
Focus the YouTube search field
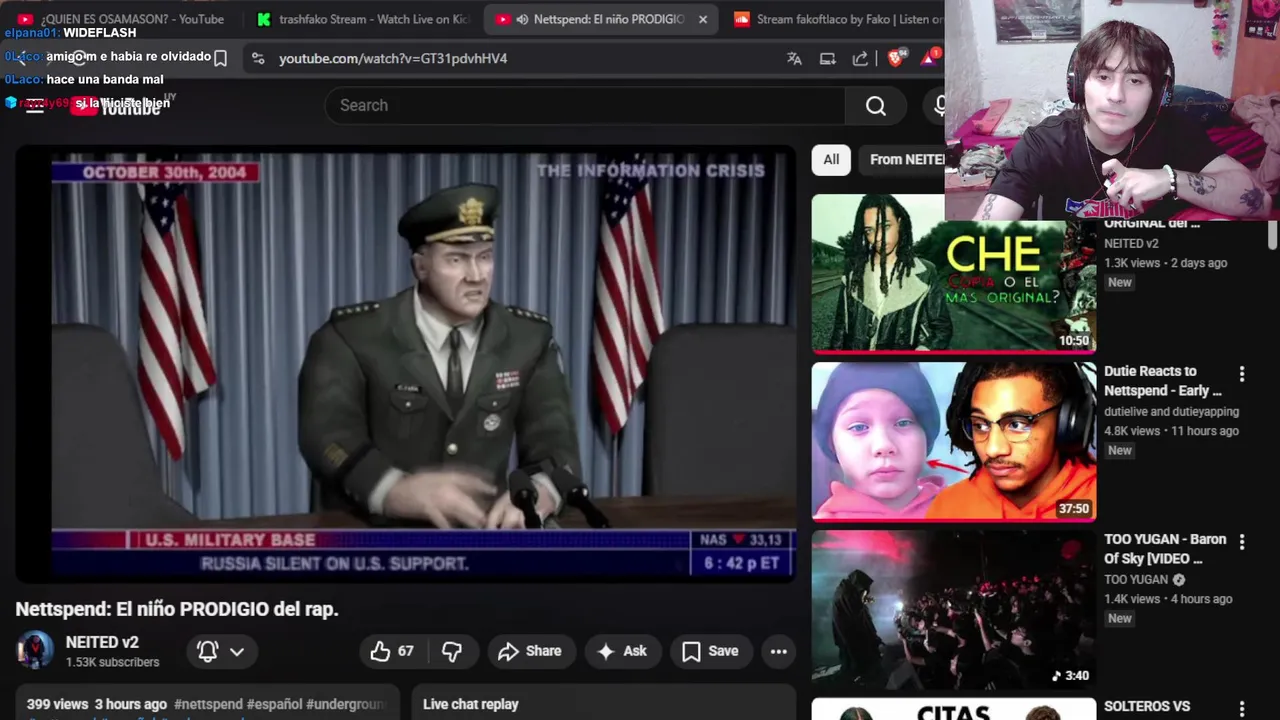pos(585,105)
